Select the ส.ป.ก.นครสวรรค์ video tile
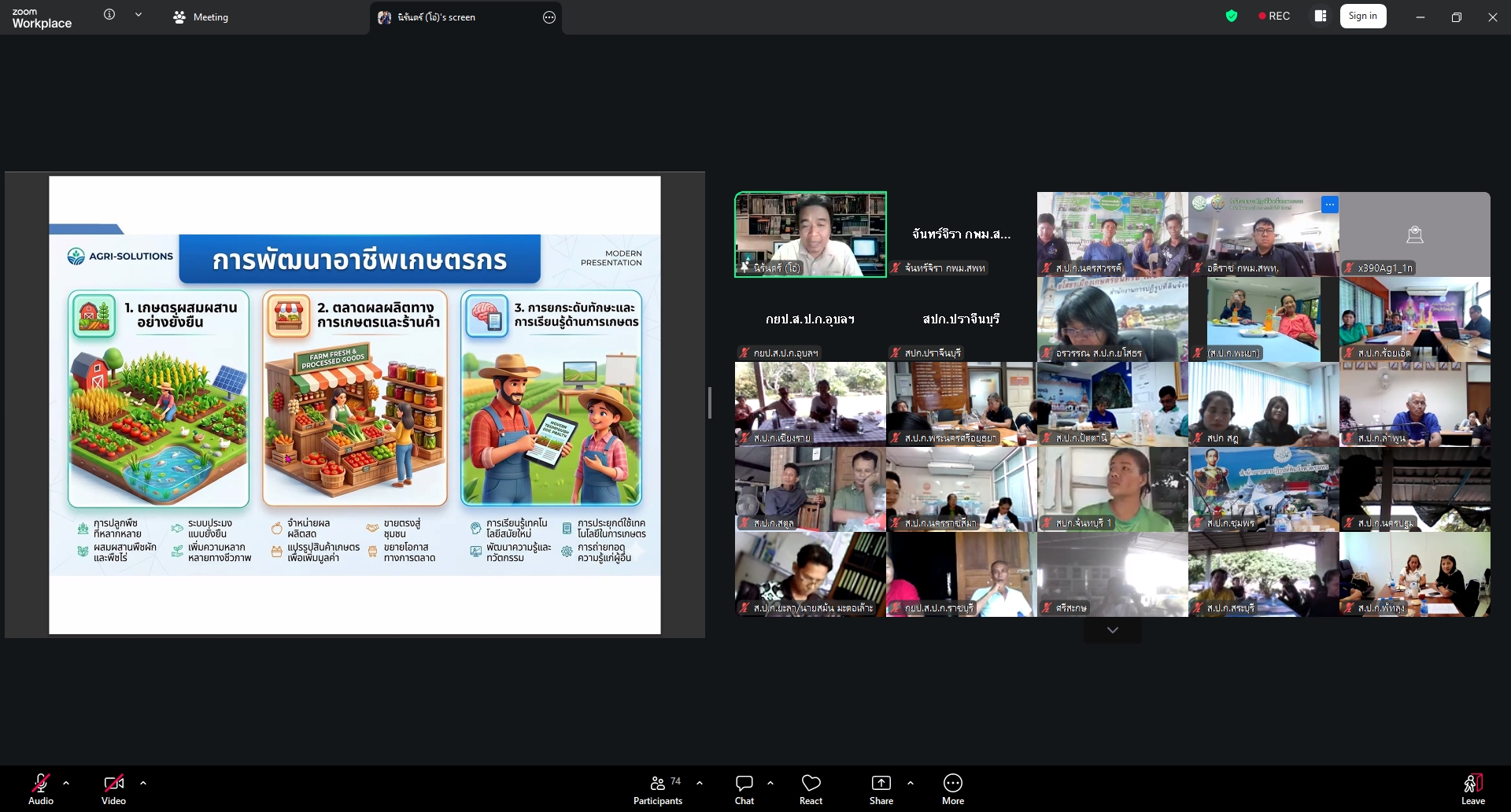The image size is (1511, 812). click(x=1113, y=234)
